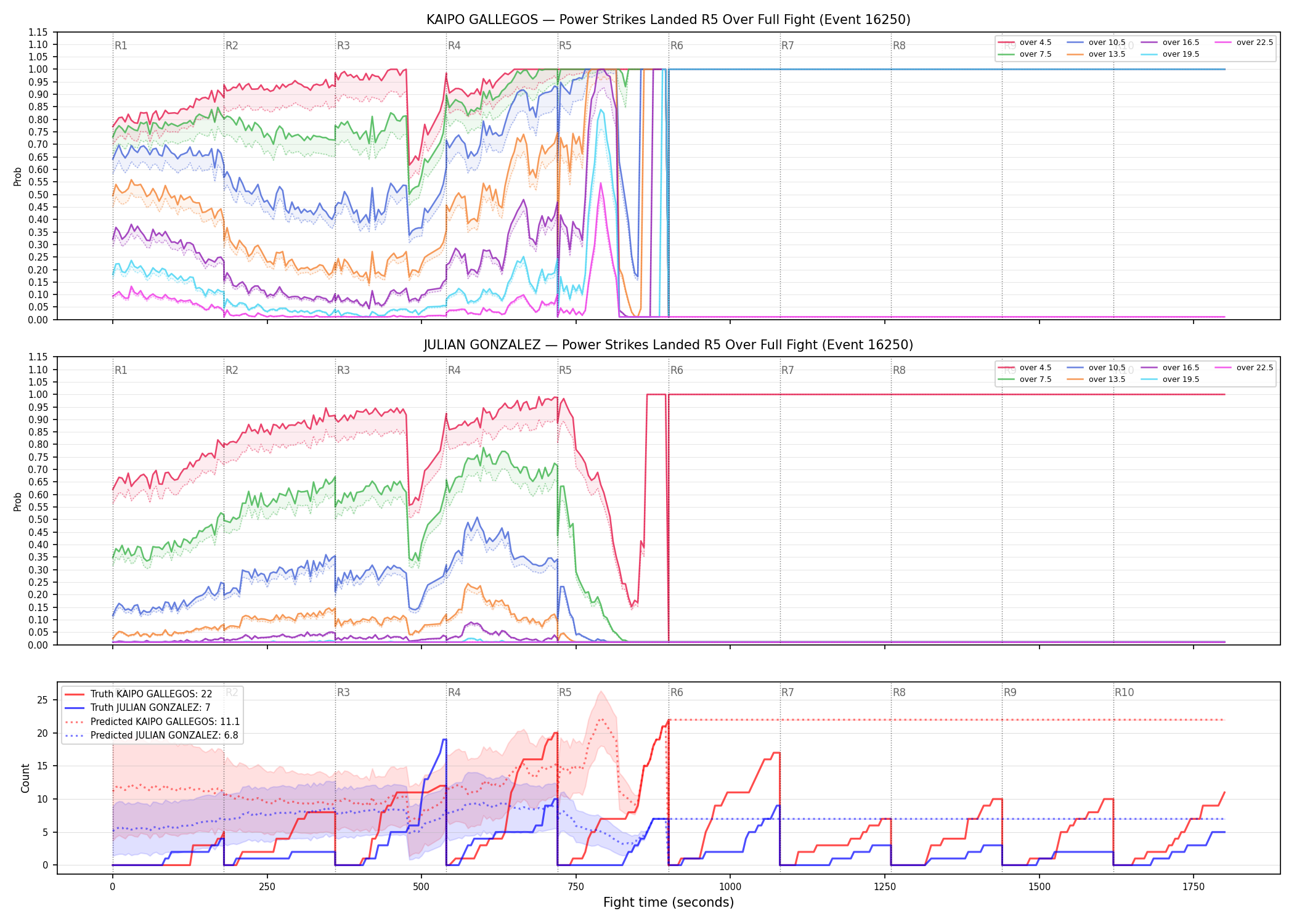Click the 'Prob' y-axis label of Kaipo chart

click(18, 176)
